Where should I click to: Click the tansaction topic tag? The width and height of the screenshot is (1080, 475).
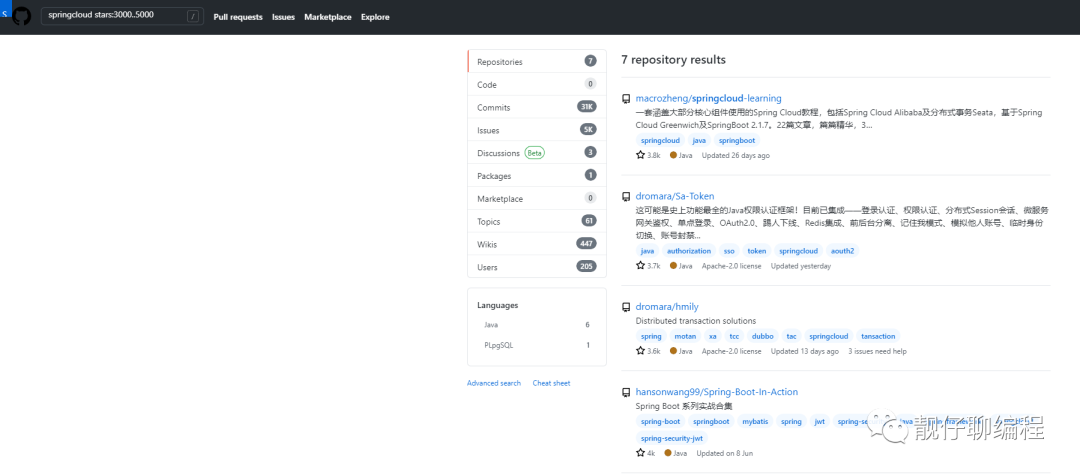click(x=878, y=336)
